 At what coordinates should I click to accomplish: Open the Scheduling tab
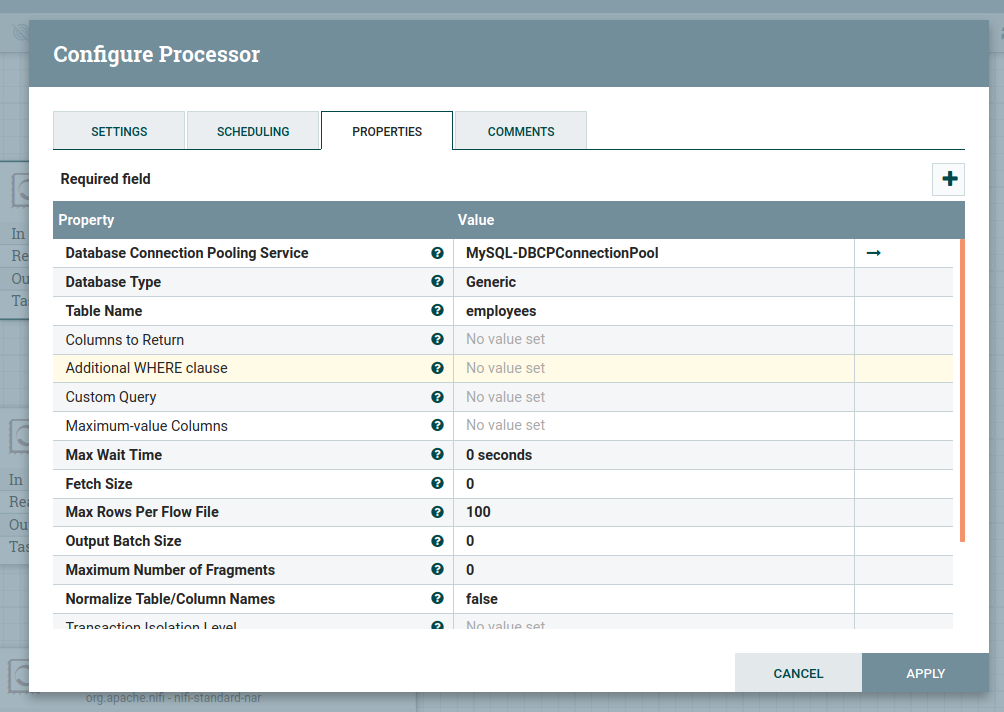point(253,131)
